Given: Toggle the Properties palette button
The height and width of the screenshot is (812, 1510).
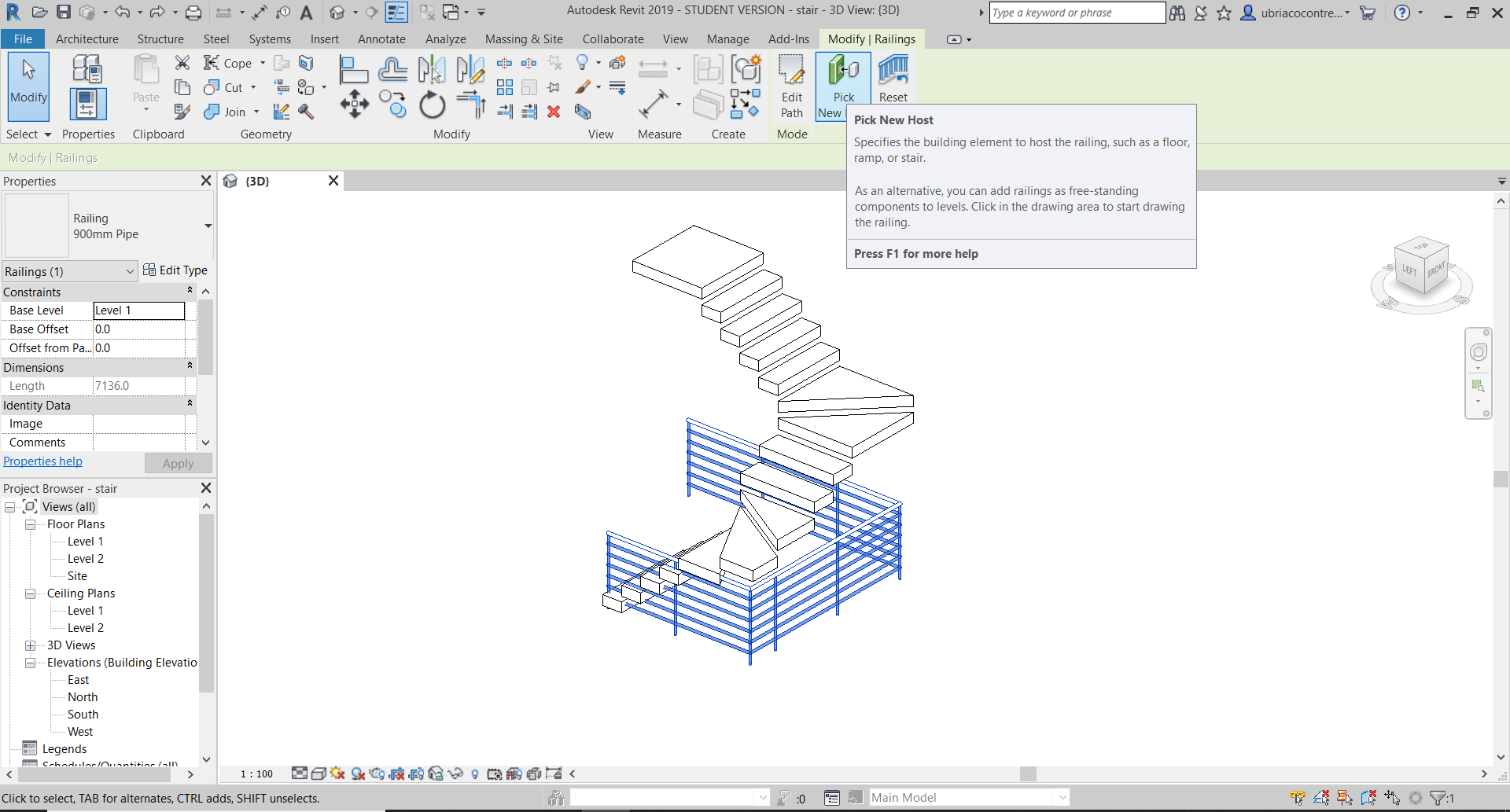Looking at the screenshot, I should pyautogui.click(x=87, y=104).
